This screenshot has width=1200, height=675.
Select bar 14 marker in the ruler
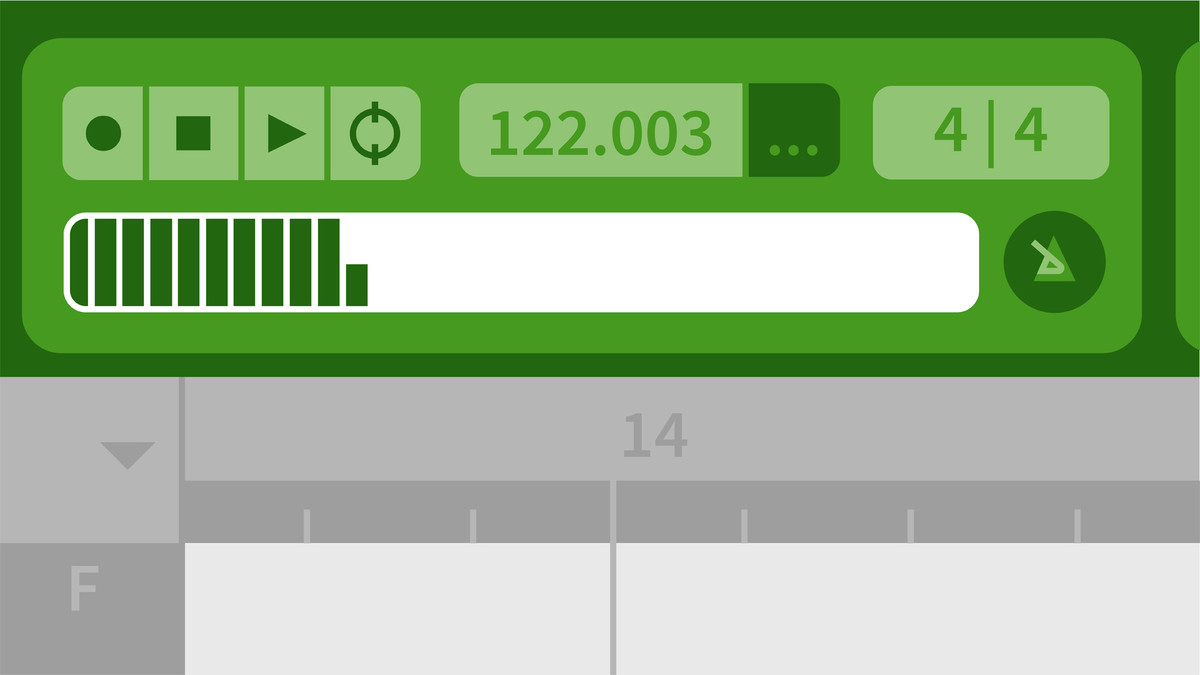click(655, 435)
